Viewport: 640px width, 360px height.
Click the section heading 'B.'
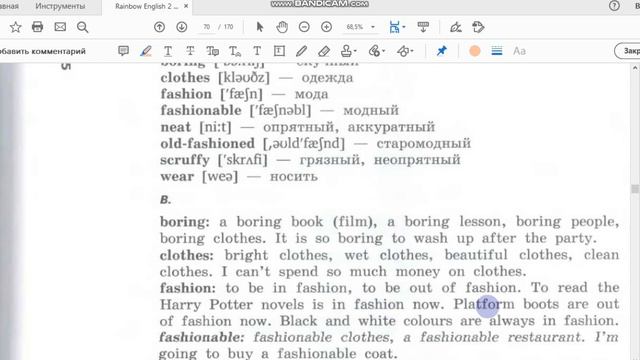(165, 200)
